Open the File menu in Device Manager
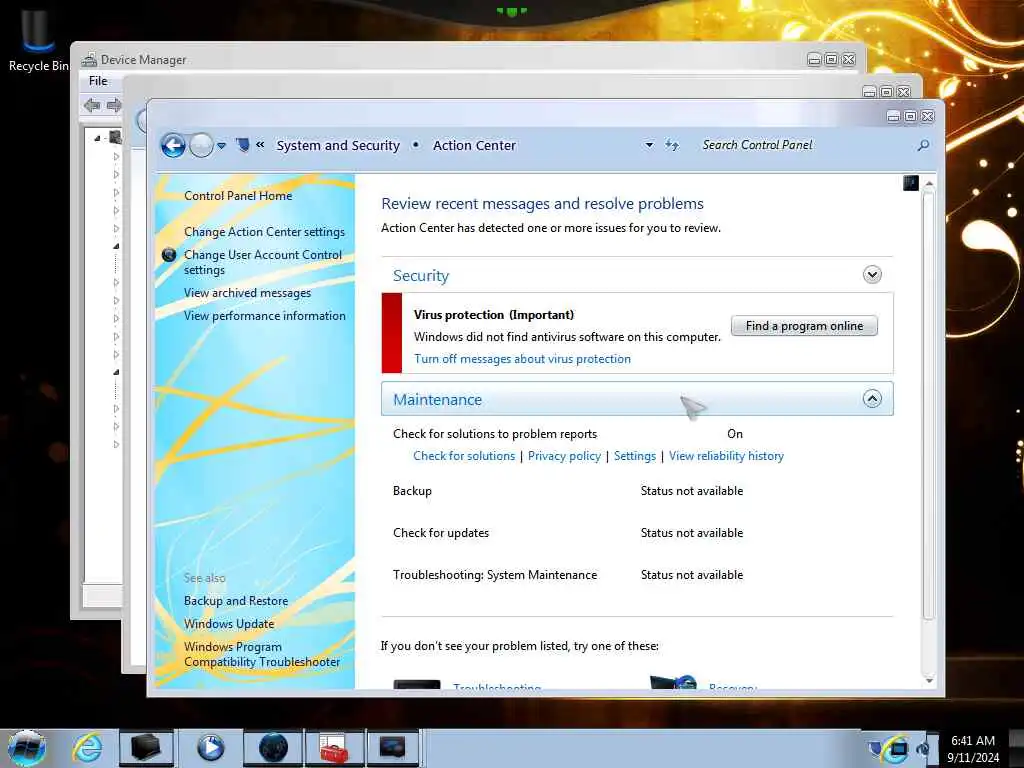Screen dimensions: 1024x768 98,81
